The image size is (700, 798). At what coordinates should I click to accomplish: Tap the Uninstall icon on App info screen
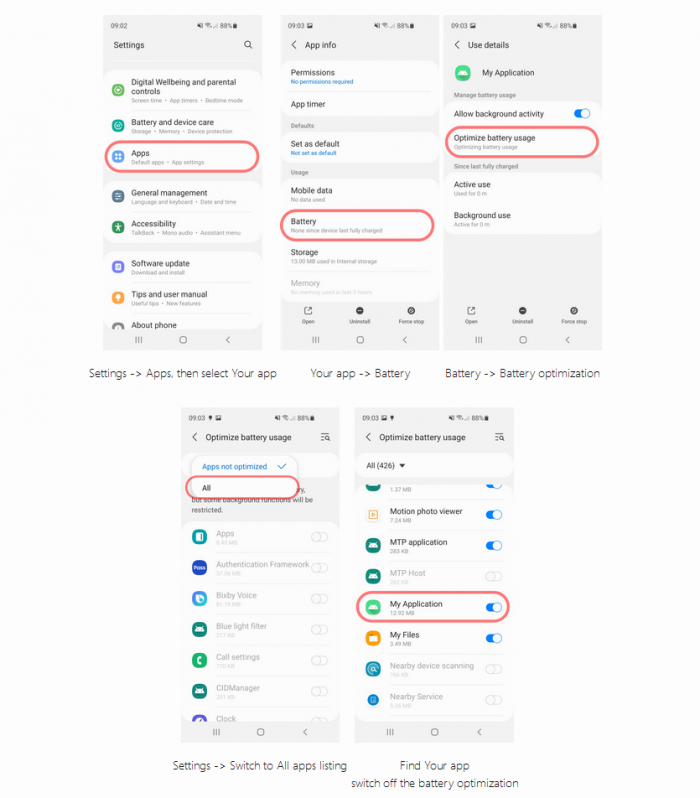click(x=359, y=310)
